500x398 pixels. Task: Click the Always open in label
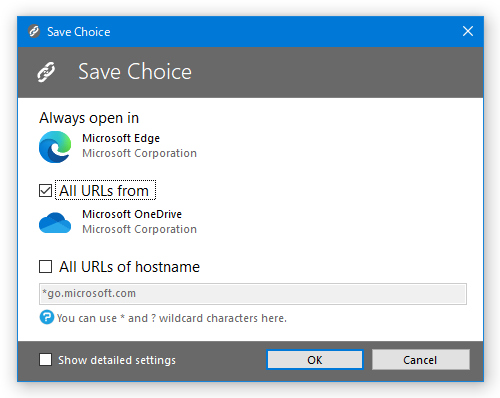(x=89, y=118)
